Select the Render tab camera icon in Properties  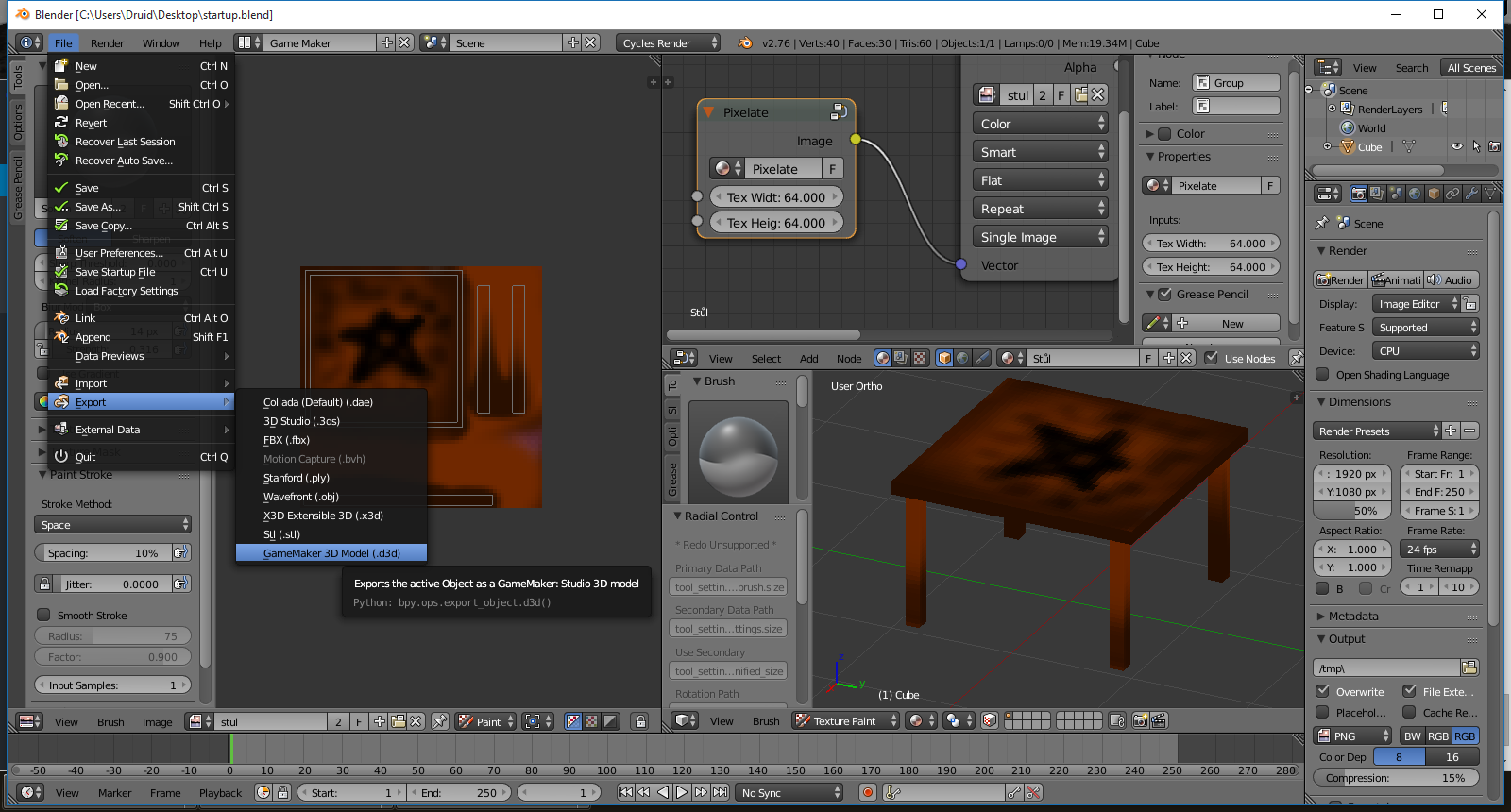[1359, 194]
